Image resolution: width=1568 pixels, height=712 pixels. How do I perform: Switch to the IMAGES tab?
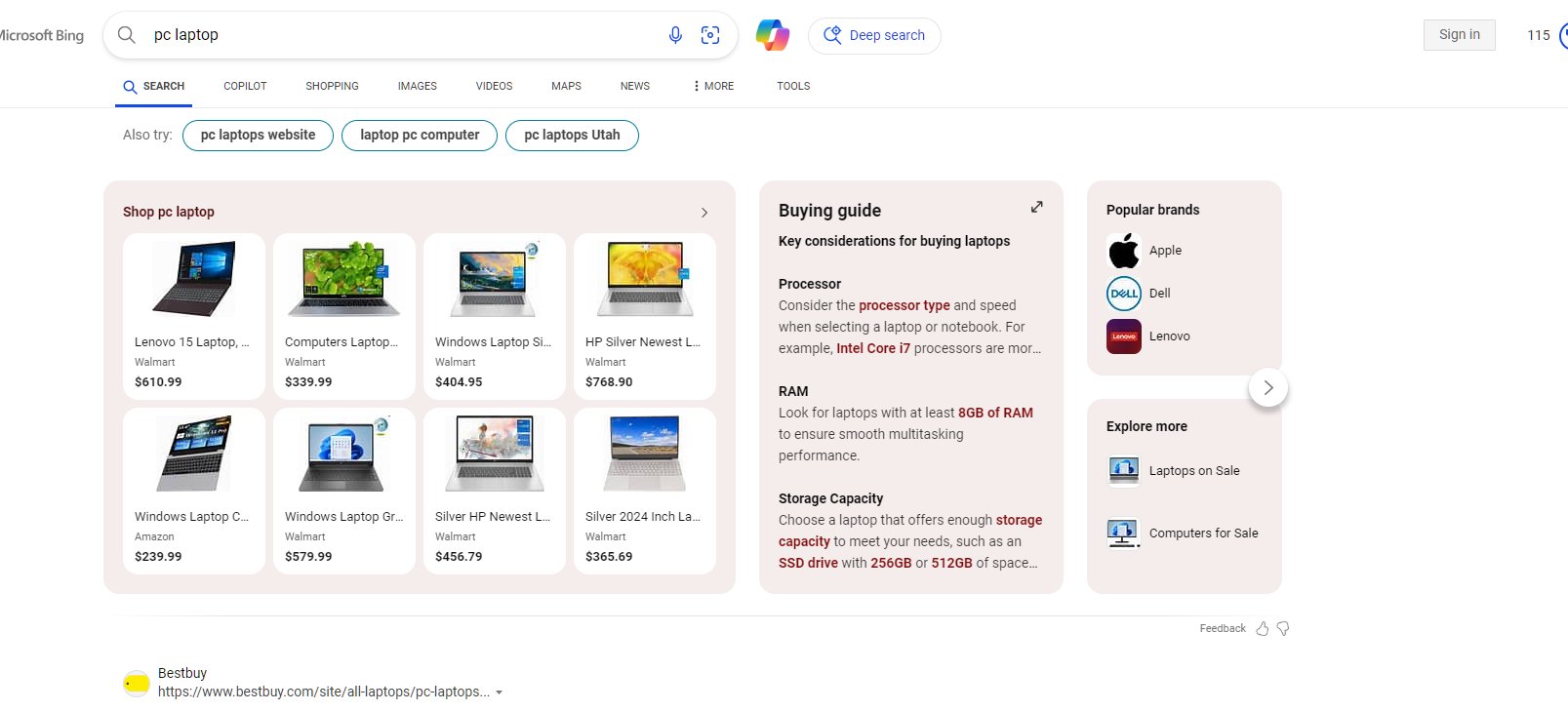pyautogui.click(x=417, y=86)
